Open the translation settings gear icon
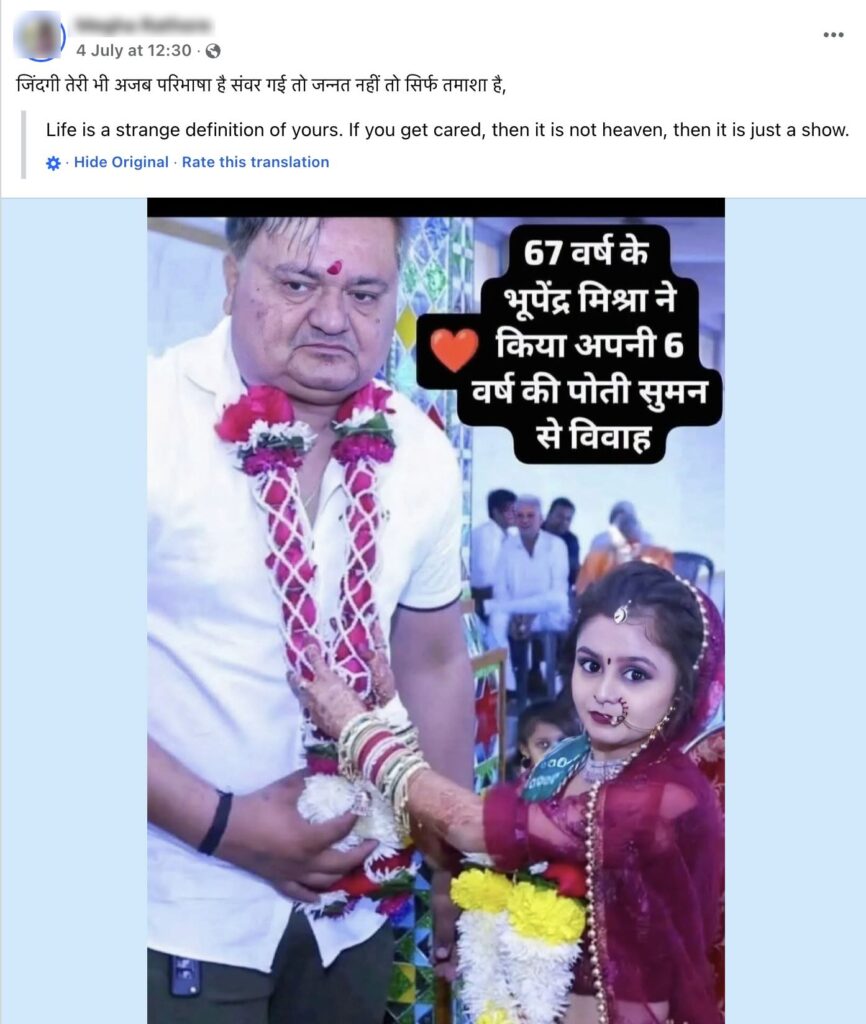The width and height of the screenshot is (866, 1024). pyautogui.click(x=54, y=163)
